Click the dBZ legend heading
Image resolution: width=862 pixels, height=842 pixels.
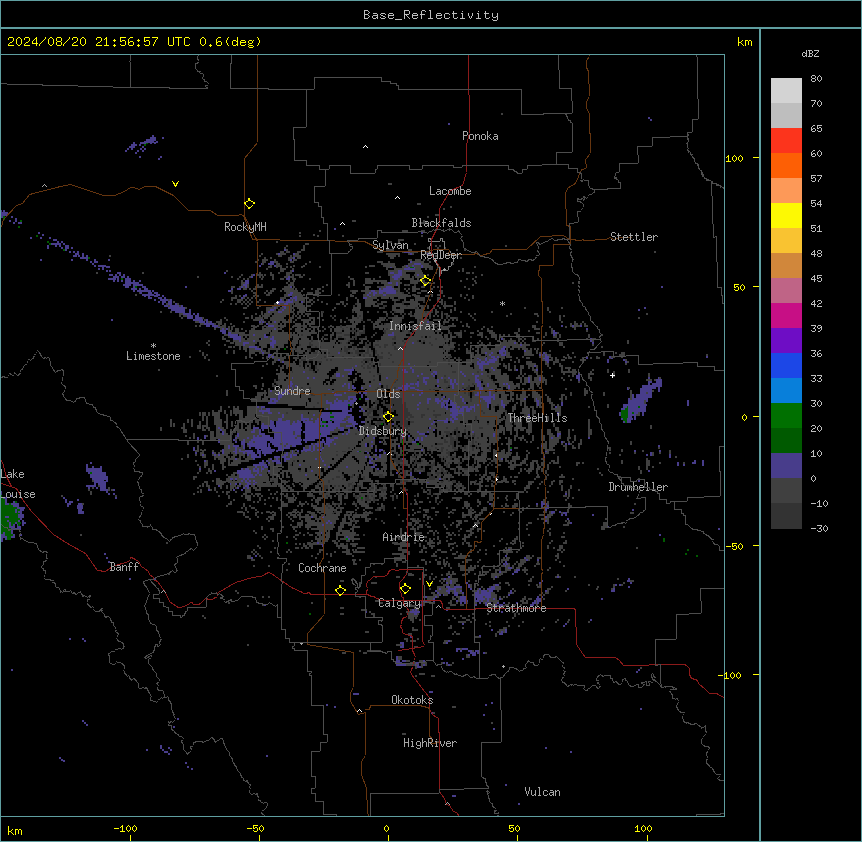[810, 54]
